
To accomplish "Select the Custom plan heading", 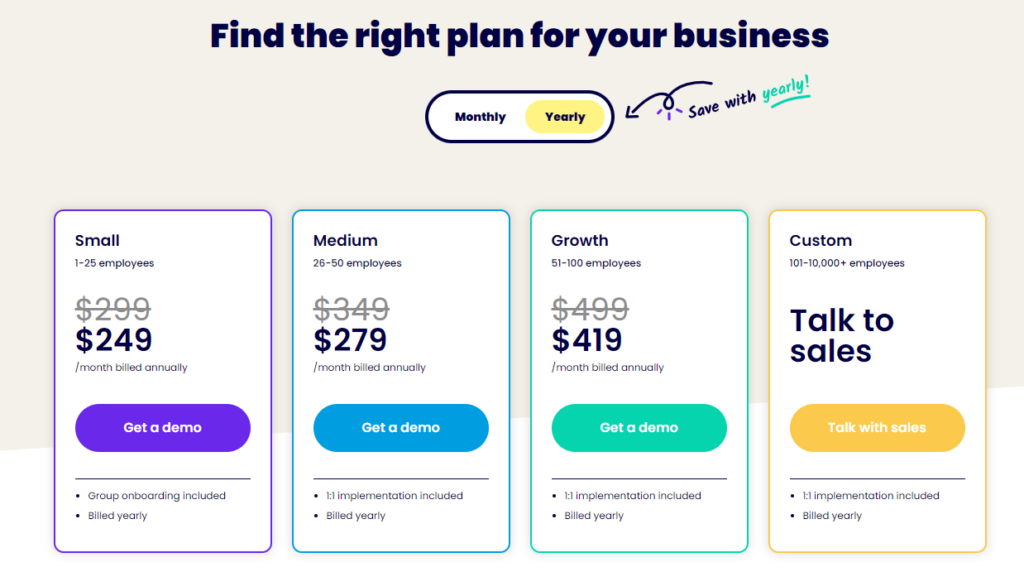I will point(820,240).
